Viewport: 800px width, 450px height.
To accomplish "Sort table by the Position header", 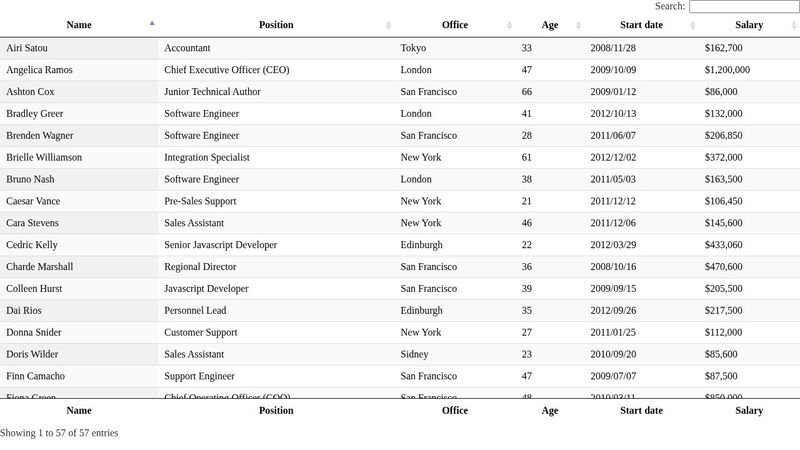I will pos(276,25).
